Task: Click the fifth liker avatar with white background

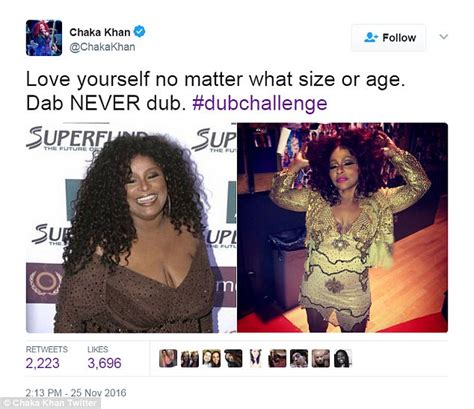Action: pyautogui.click(x=255, y=358)
